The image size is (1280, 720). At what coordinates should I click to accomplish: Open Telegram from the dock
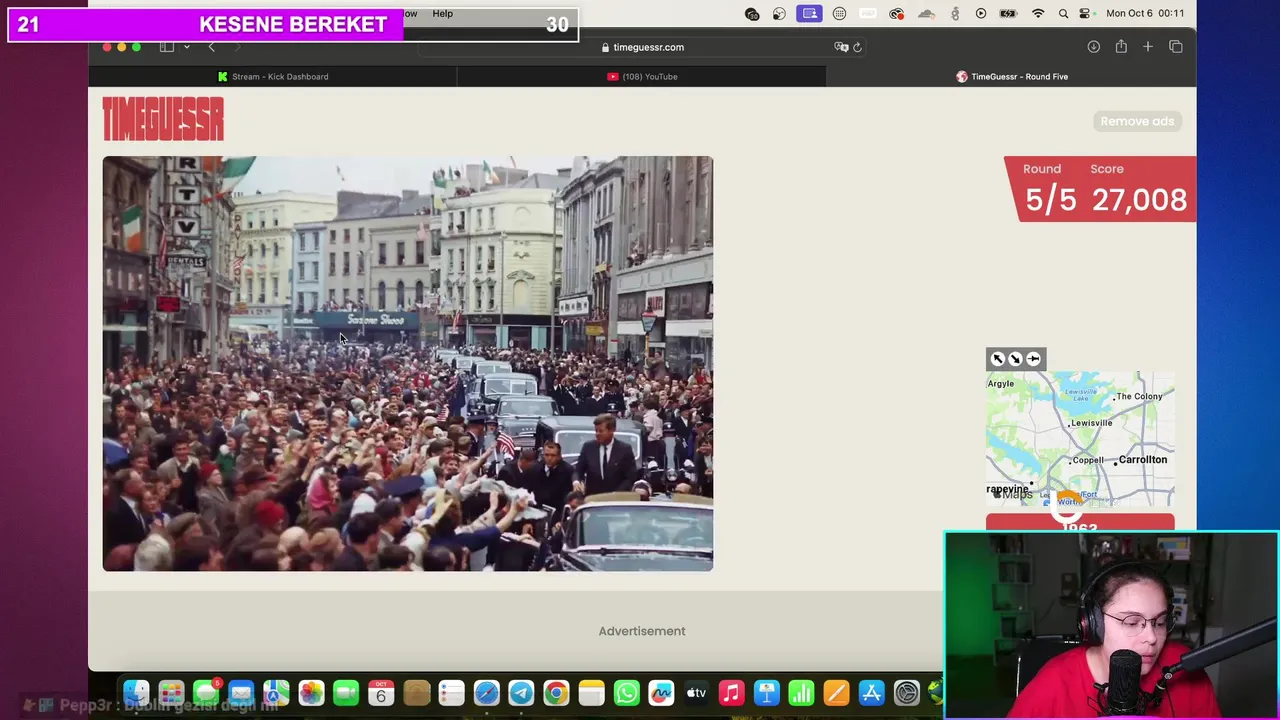point(521,693)
